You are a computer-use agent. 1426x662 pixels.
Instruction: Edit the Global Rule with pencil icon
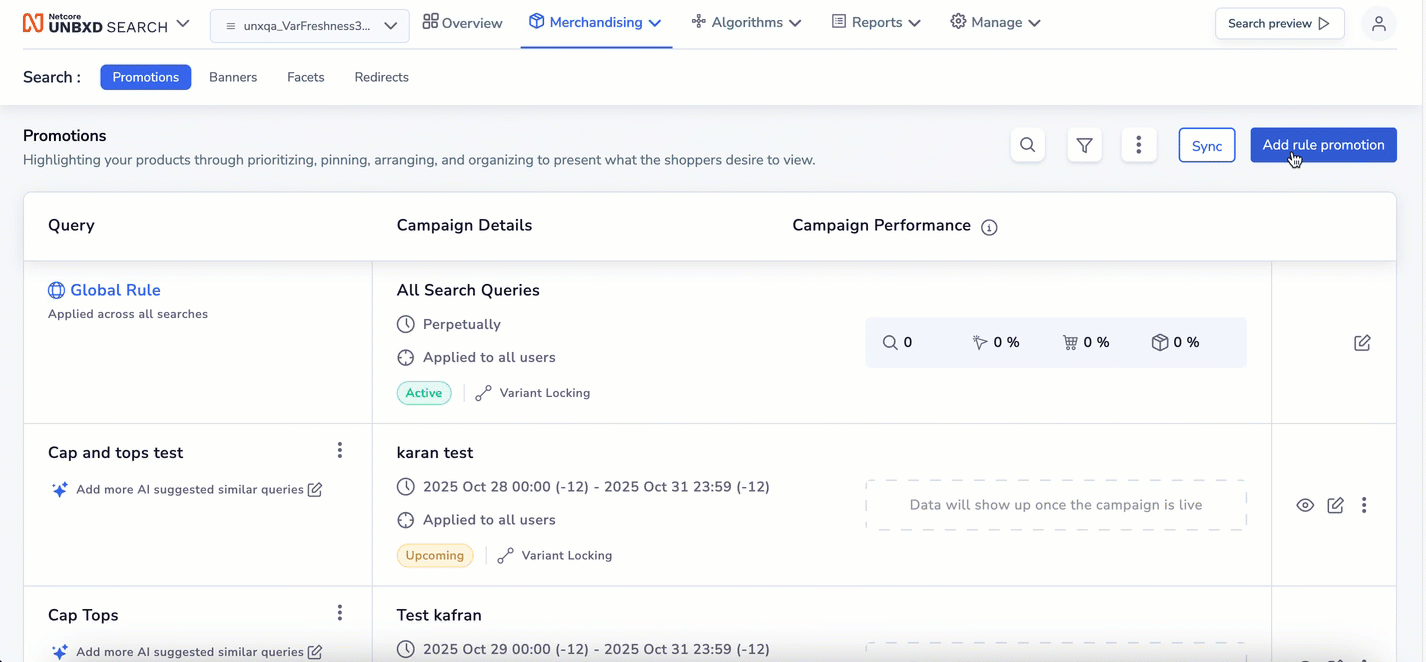(1362, 343)
